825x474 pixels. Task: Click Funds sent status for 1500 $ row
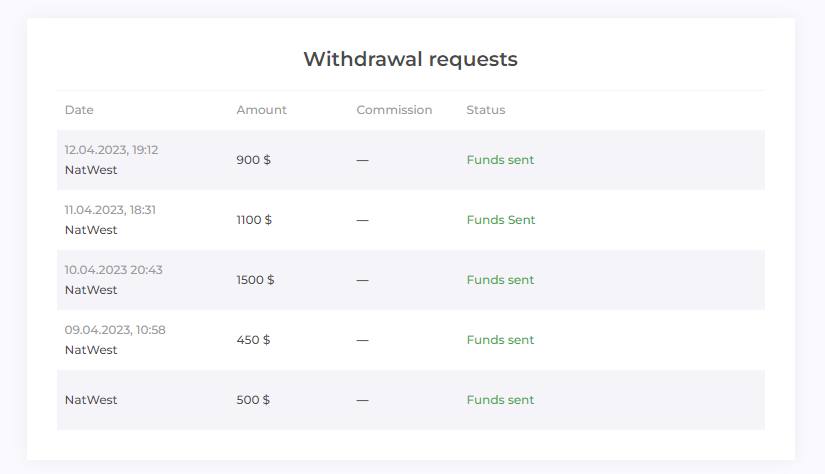point(500,280)
